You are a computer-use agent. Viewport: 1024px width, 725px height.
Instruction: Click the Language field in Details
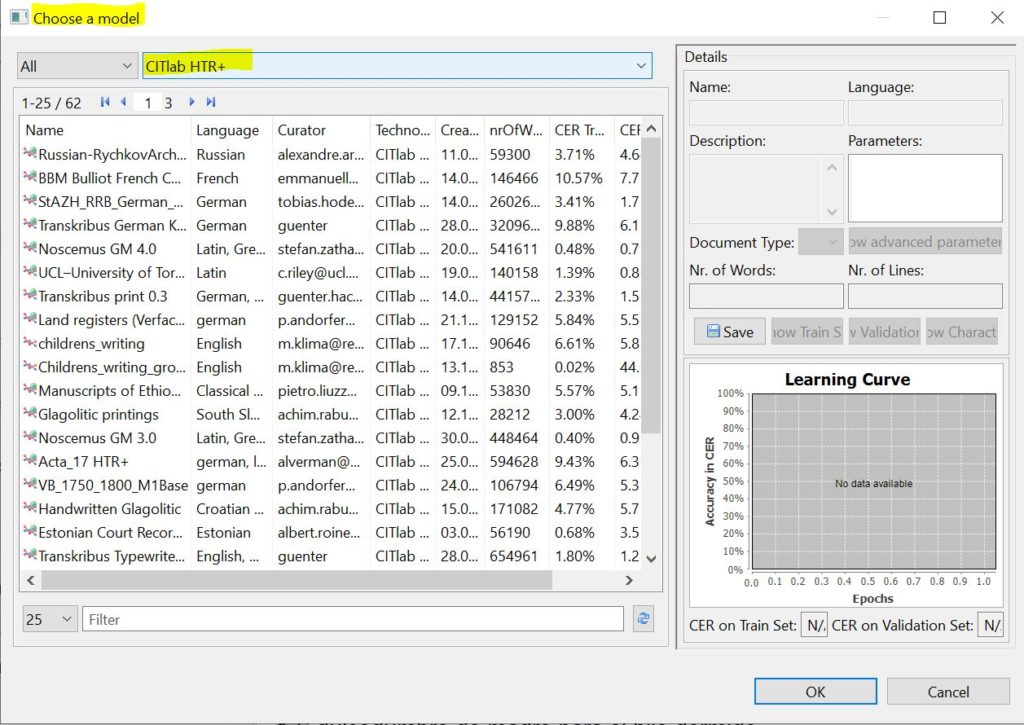[x=925, y=112]
